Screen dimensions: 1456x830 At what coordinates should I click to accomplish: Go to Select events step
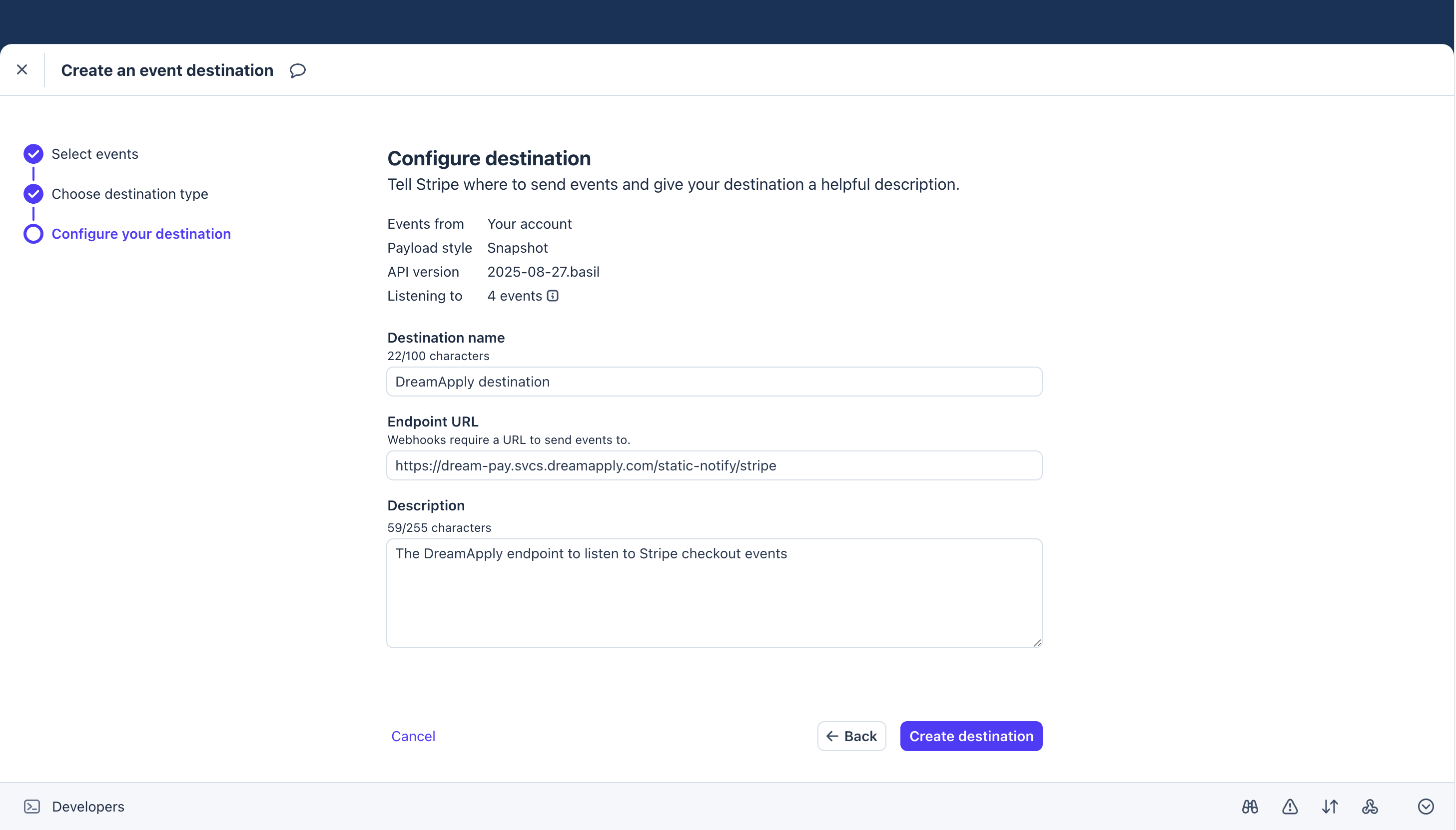[94, 154]
